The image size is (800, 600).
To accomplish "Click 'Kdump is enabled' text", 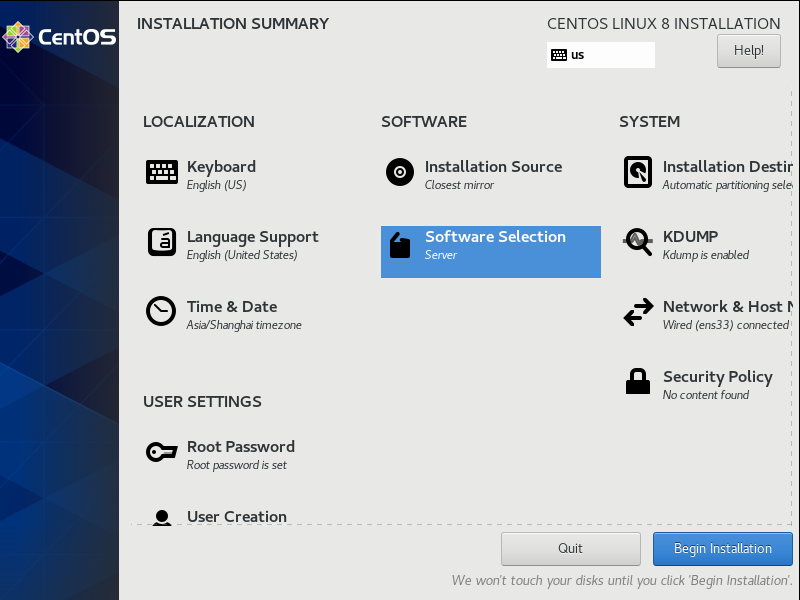I will (706, 255).
